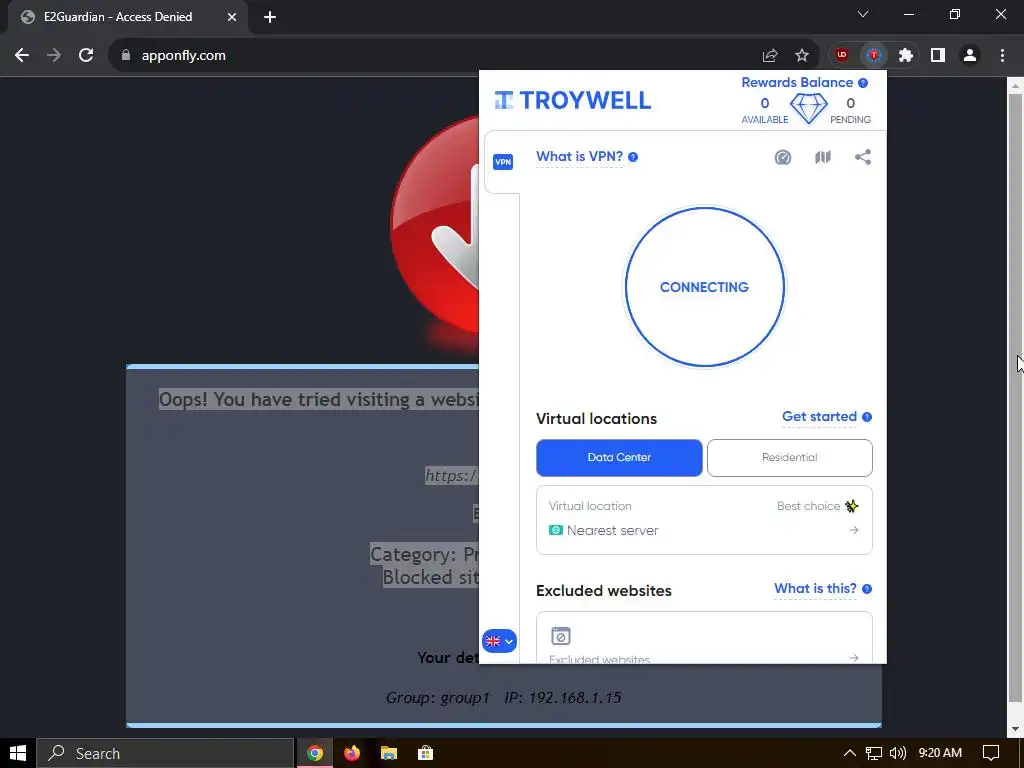This screenshot has height=768, width=1024.
Task: Open the What is VPN? link
Action: coord(579,157)
